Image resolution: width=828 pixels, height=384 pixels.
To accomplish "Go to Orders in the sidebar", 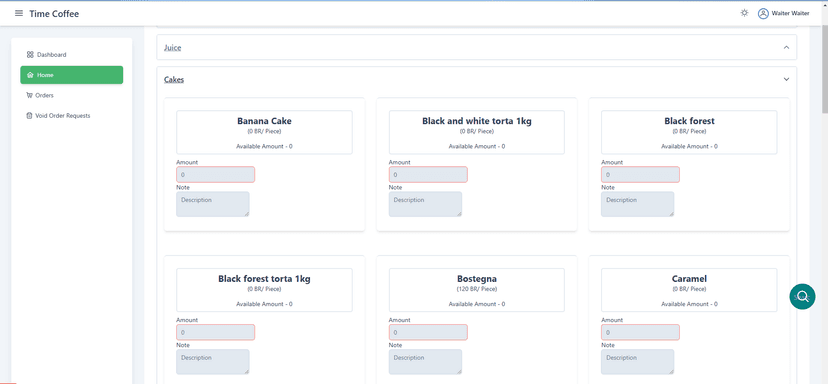I will pos(72,96).
